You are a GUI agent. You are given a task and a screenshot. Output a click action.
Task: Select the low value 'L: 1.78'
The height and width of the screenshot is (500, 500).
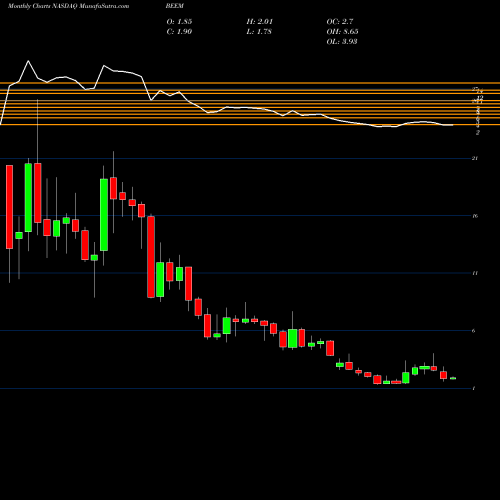(x=259, y=31)
